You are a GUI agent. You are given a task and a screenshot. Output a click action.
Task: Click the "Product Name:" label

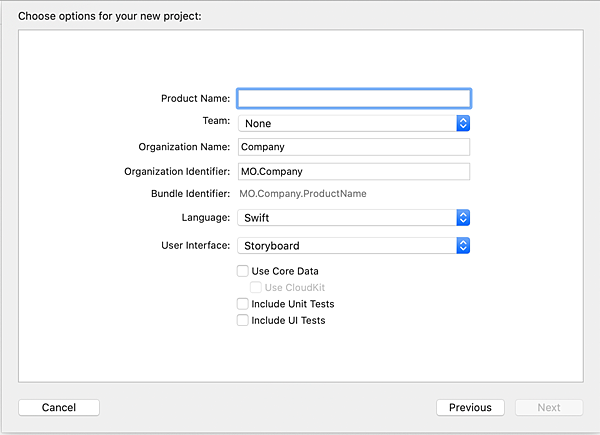pyautogui.click(x=195, y=98)
